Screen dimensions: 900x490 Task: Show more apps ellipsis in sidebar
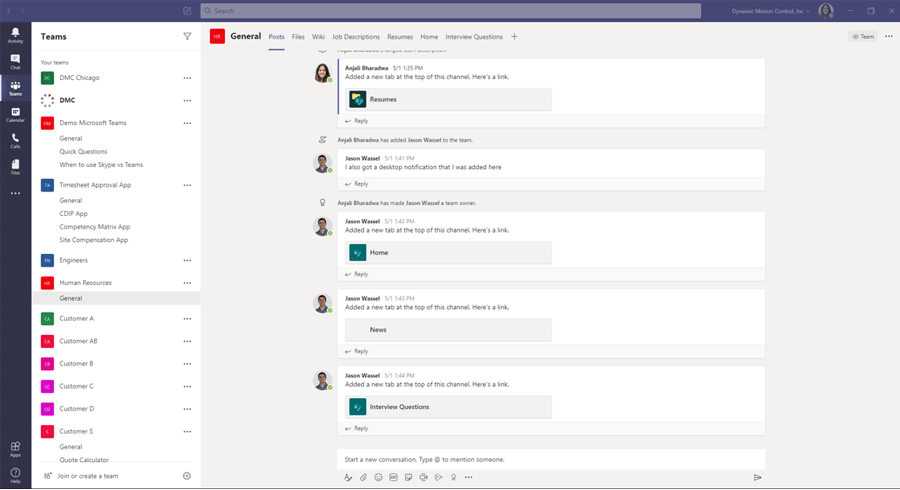coord(15,193)
